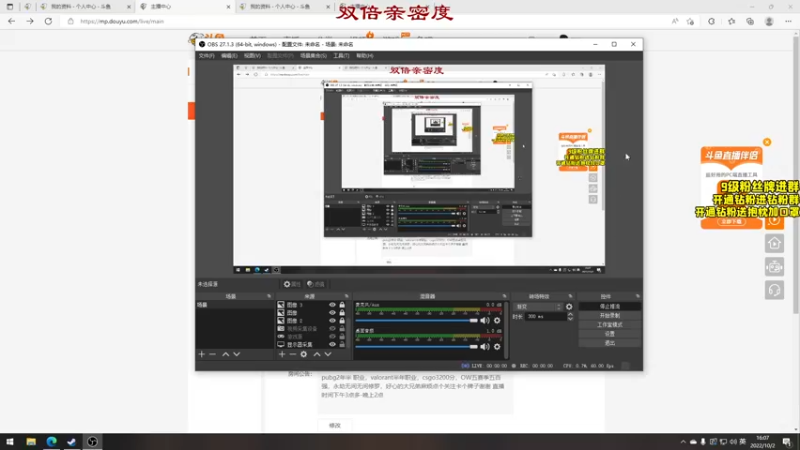This screenshot has height=450, width=800.
Task: Toggle lock on 游戏源 source
Action: [342, 337]
